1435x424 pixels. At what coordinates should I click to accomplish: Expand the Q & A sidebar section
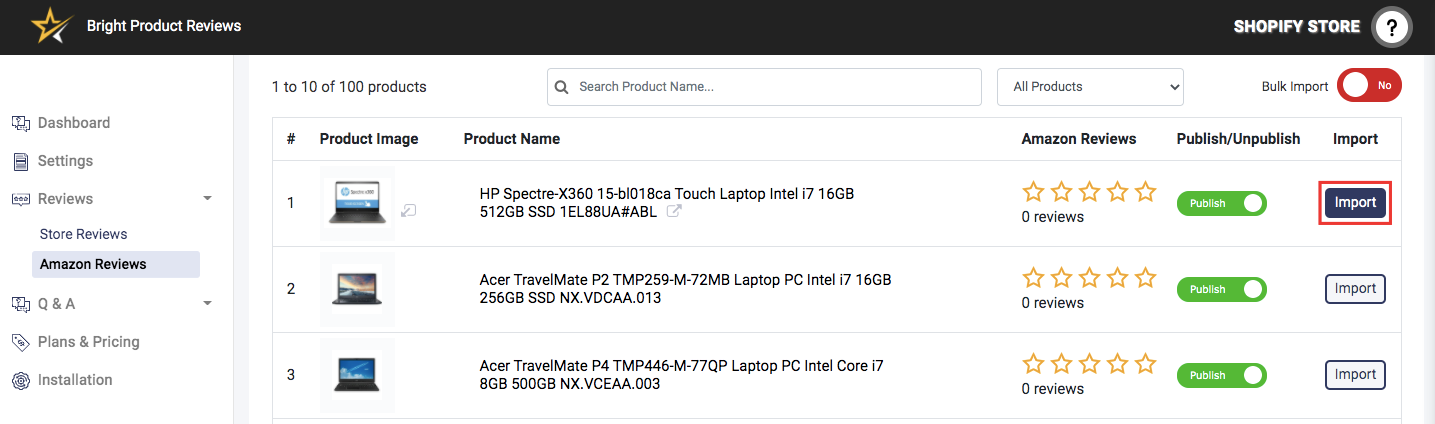pyautogui.click(x=207, y=303)
